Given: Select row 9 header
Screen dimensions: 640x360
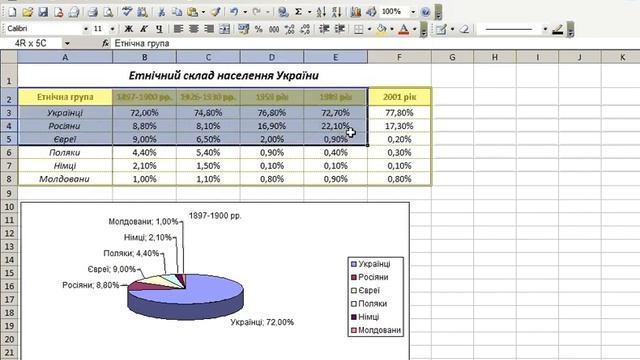Looking at the screenshot, I should (x=9, y=193).
